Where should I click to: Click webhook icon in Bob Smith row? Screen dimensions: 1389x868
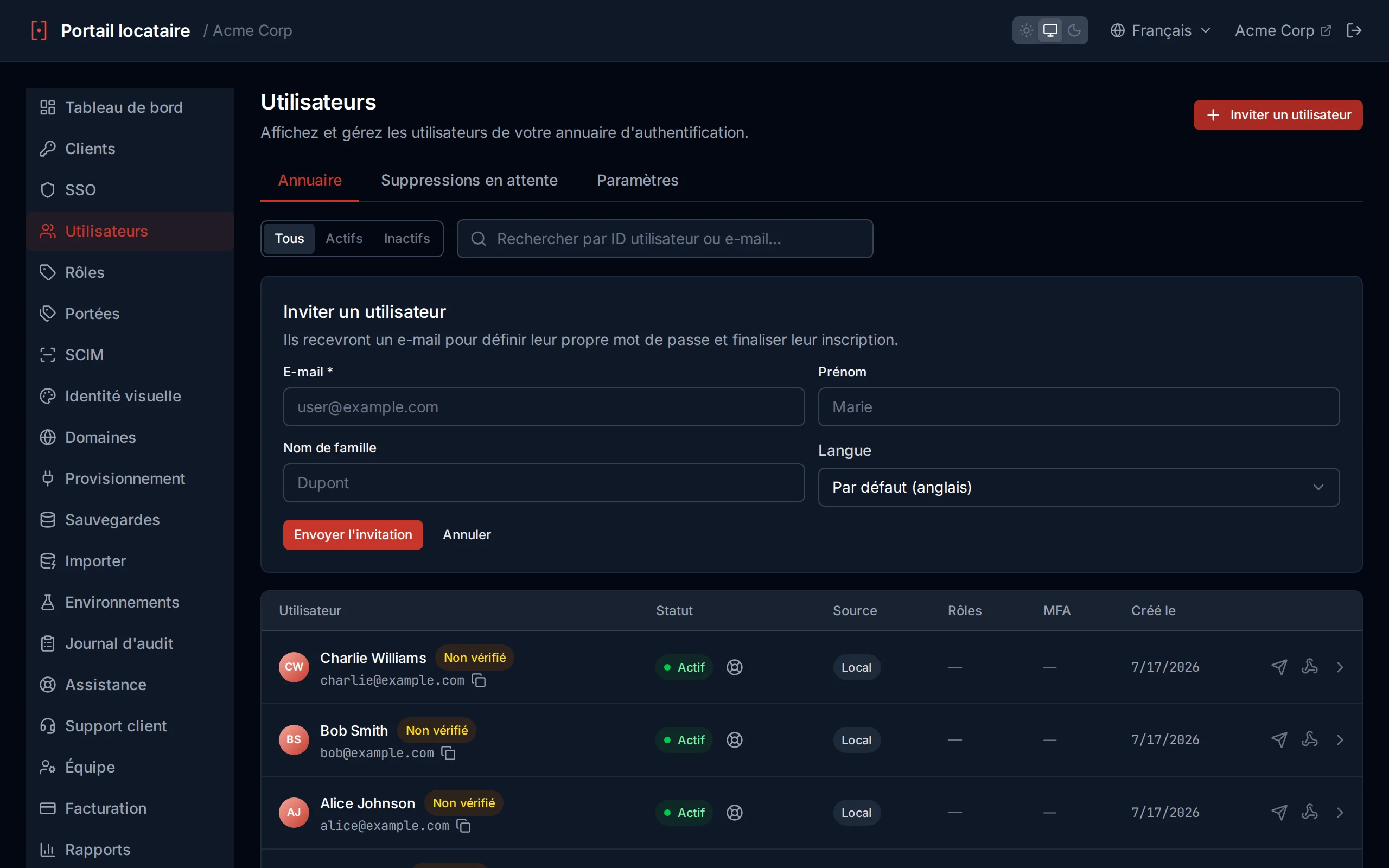click(1309, 739)
